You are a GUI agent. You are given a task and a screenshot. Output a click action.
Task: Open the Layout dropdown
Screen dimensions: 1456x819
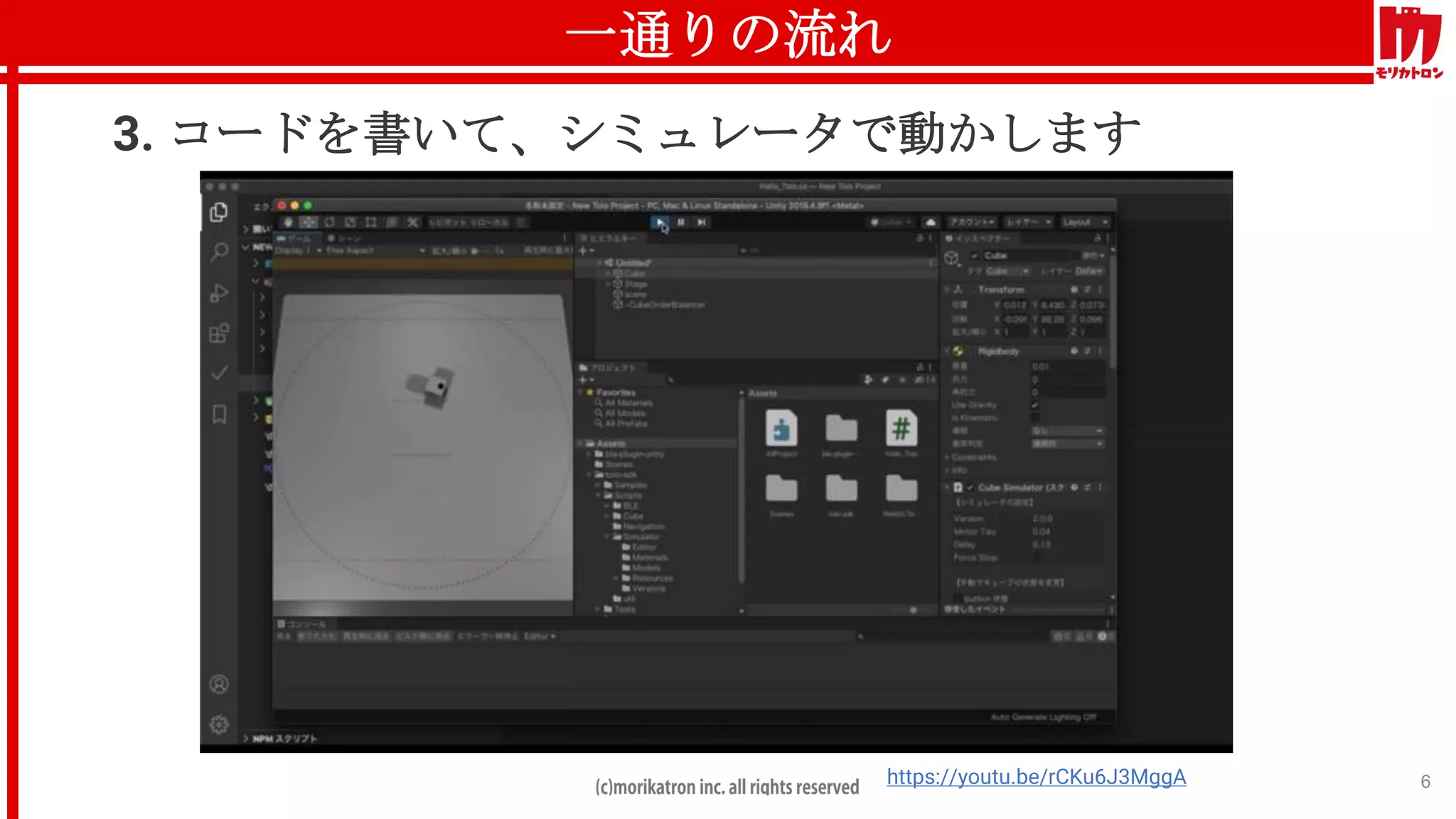[1085, 223]
